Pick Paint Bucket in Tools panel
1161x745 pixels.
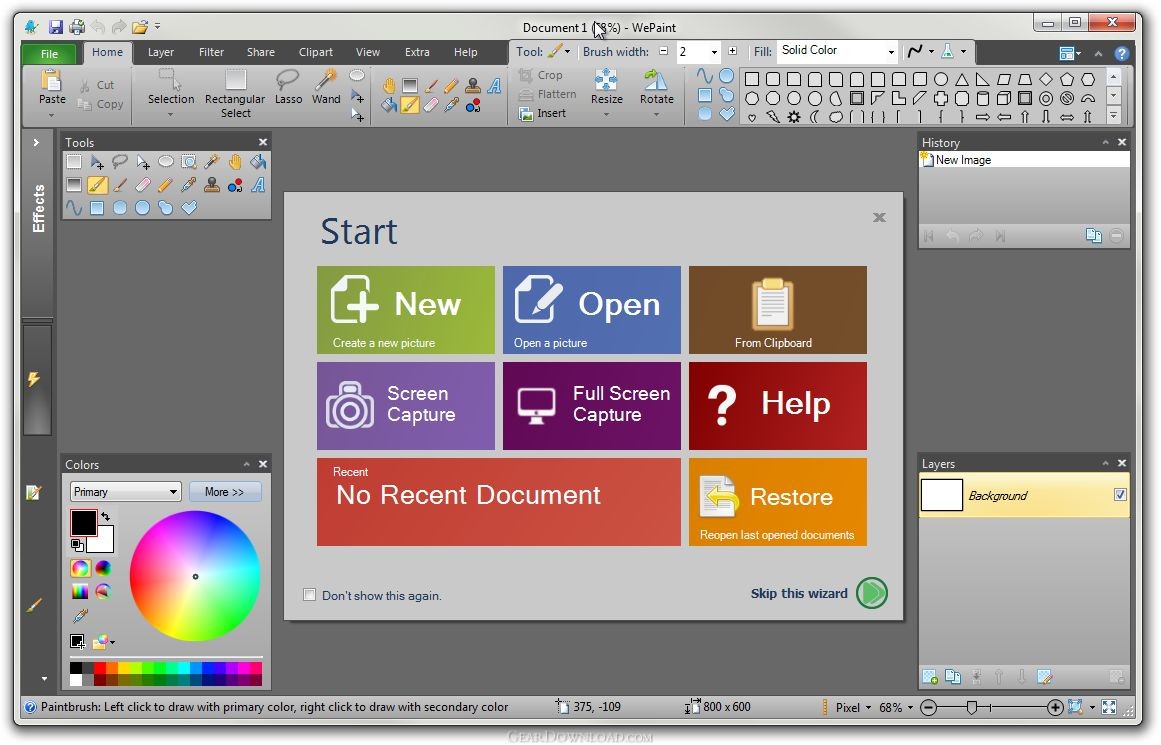[258, 162]
